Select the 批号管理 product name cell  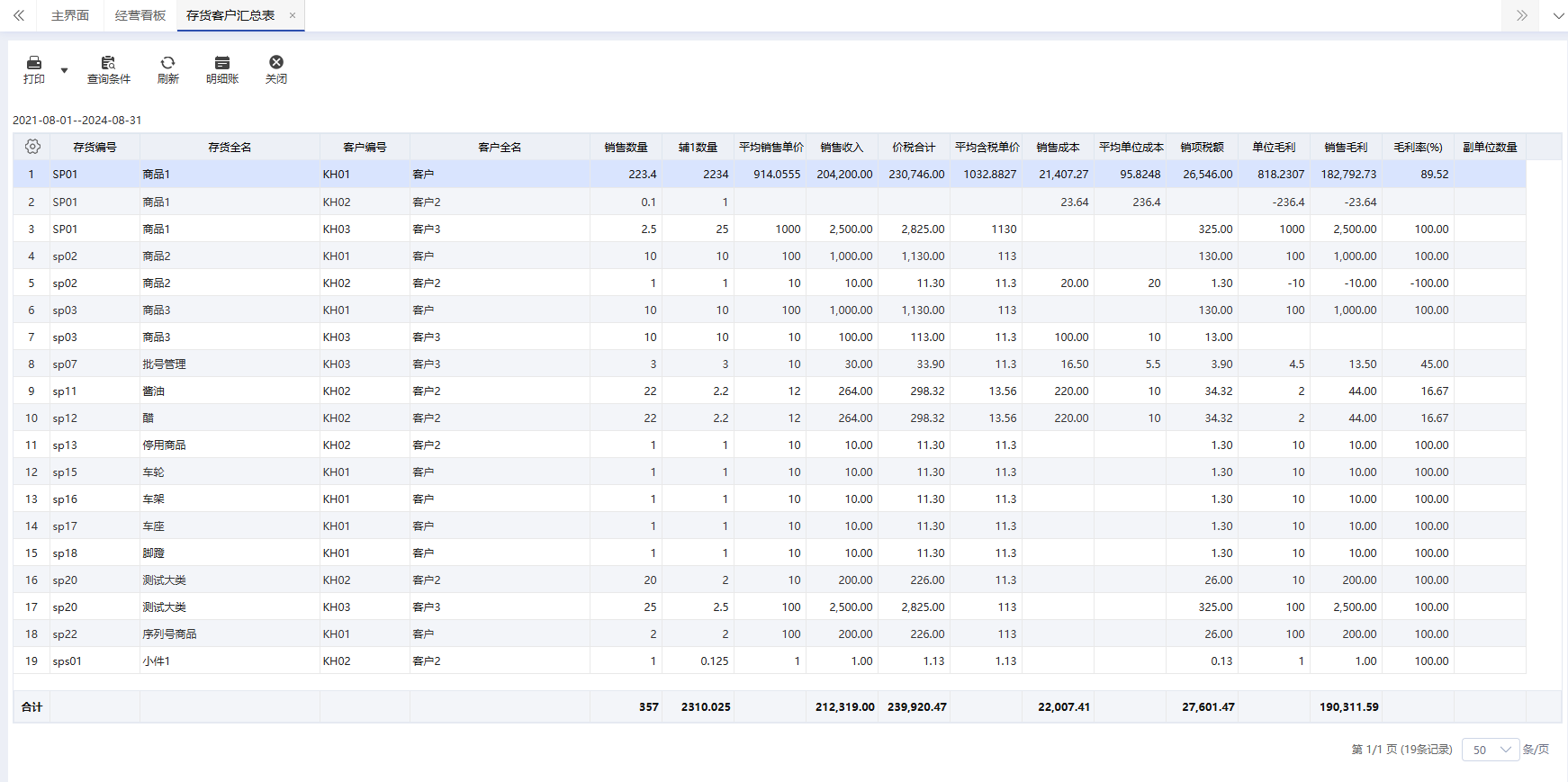point(230,364)
